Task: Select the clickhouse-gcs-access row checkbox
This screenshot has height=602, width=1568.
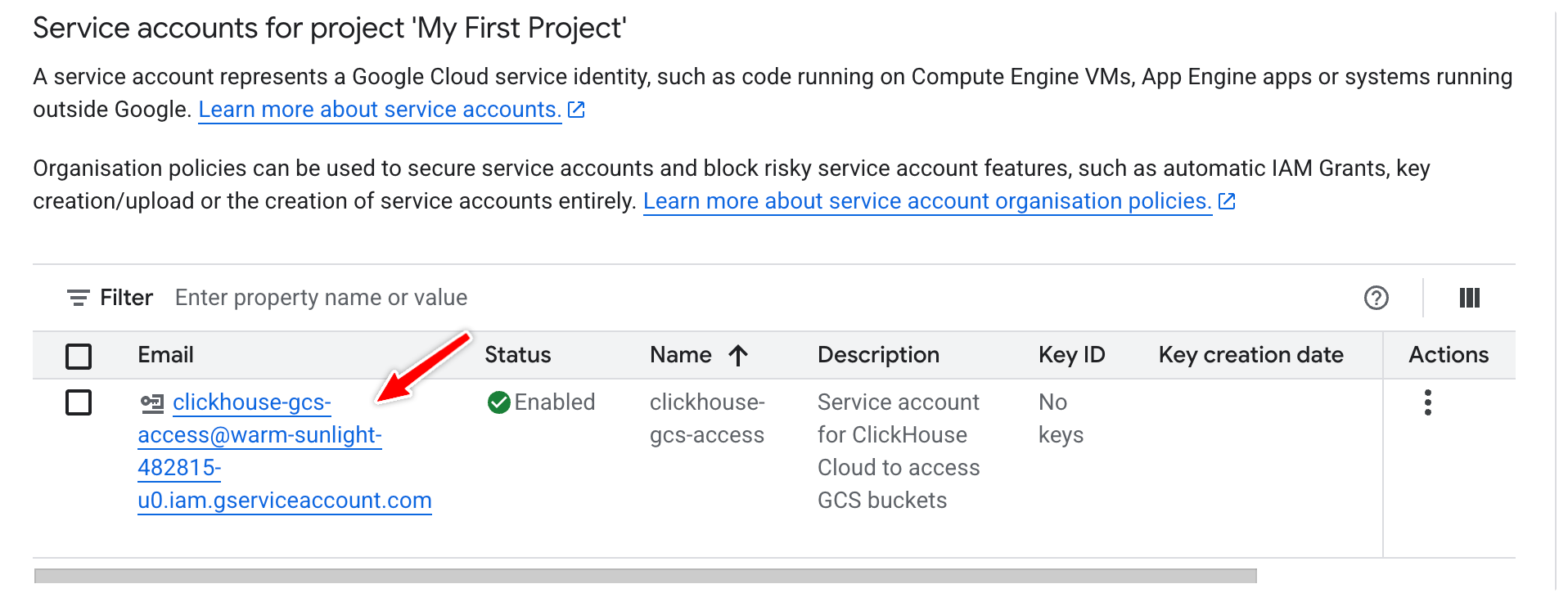Action: (79, 402)
